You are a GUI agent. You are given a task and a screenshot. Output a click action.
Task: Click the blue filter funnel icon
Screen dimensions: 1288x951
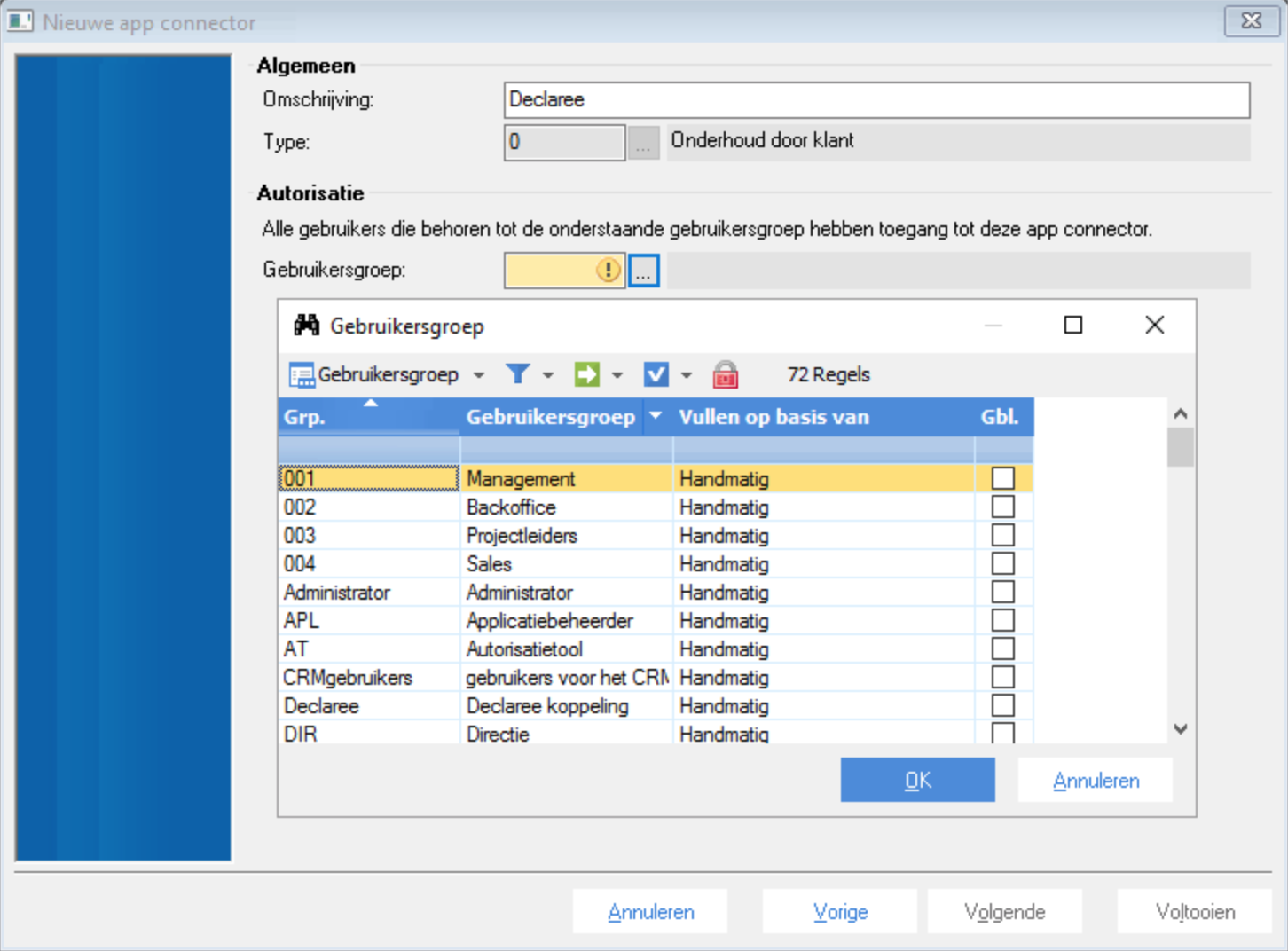517,374
